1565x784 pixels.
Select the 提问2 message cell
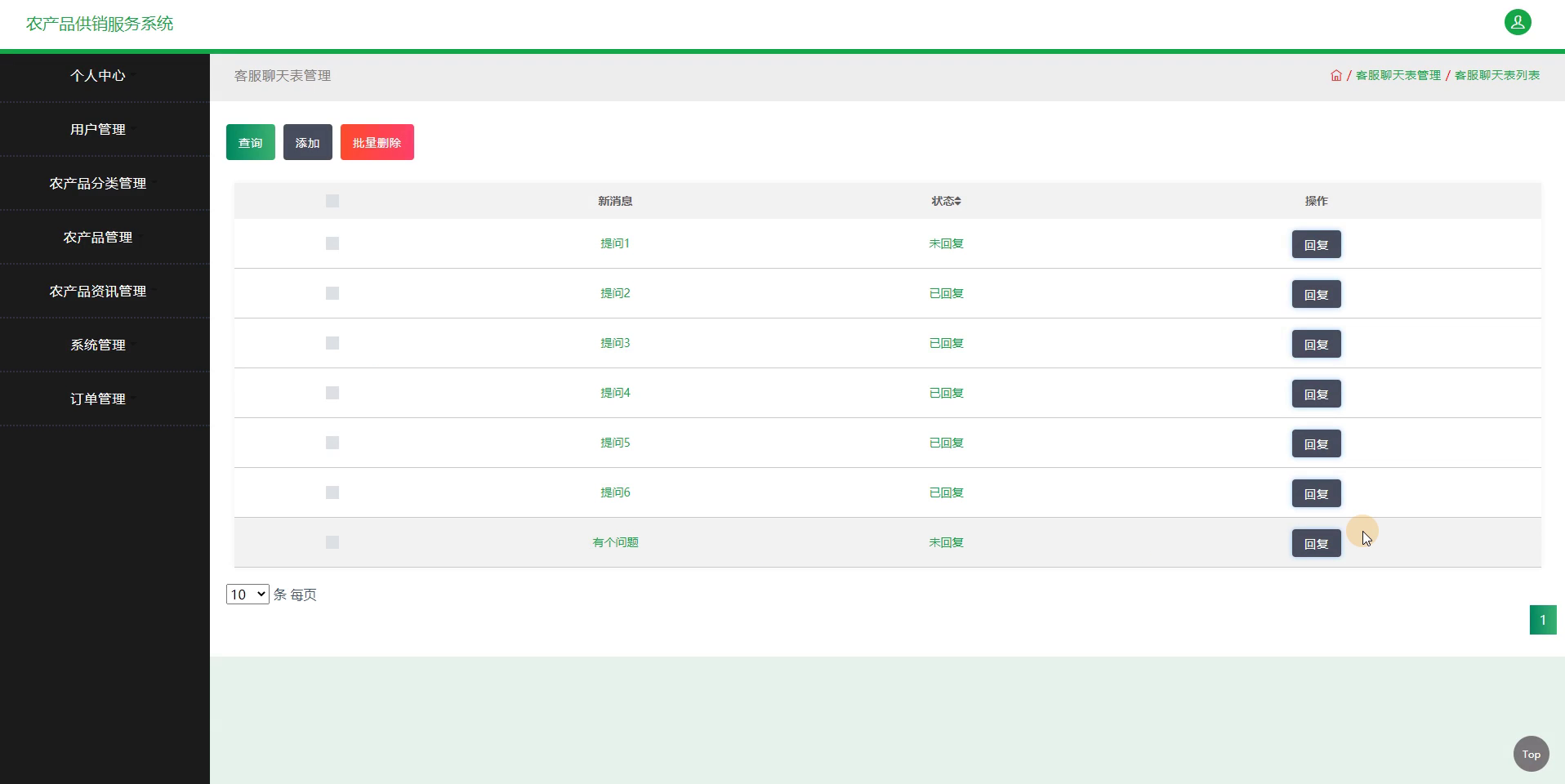tap(615, 293)
